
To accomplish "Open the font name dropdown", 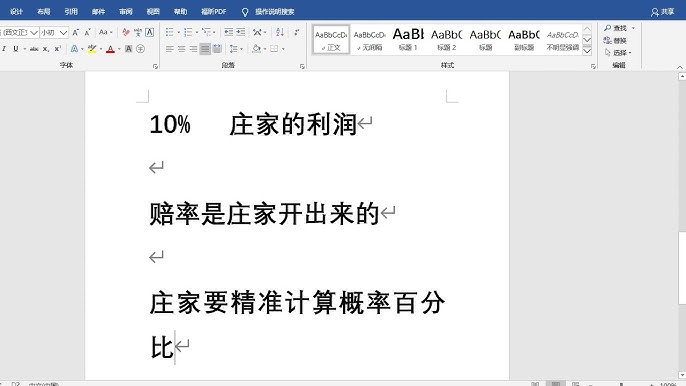I will (x=34, y=33).
